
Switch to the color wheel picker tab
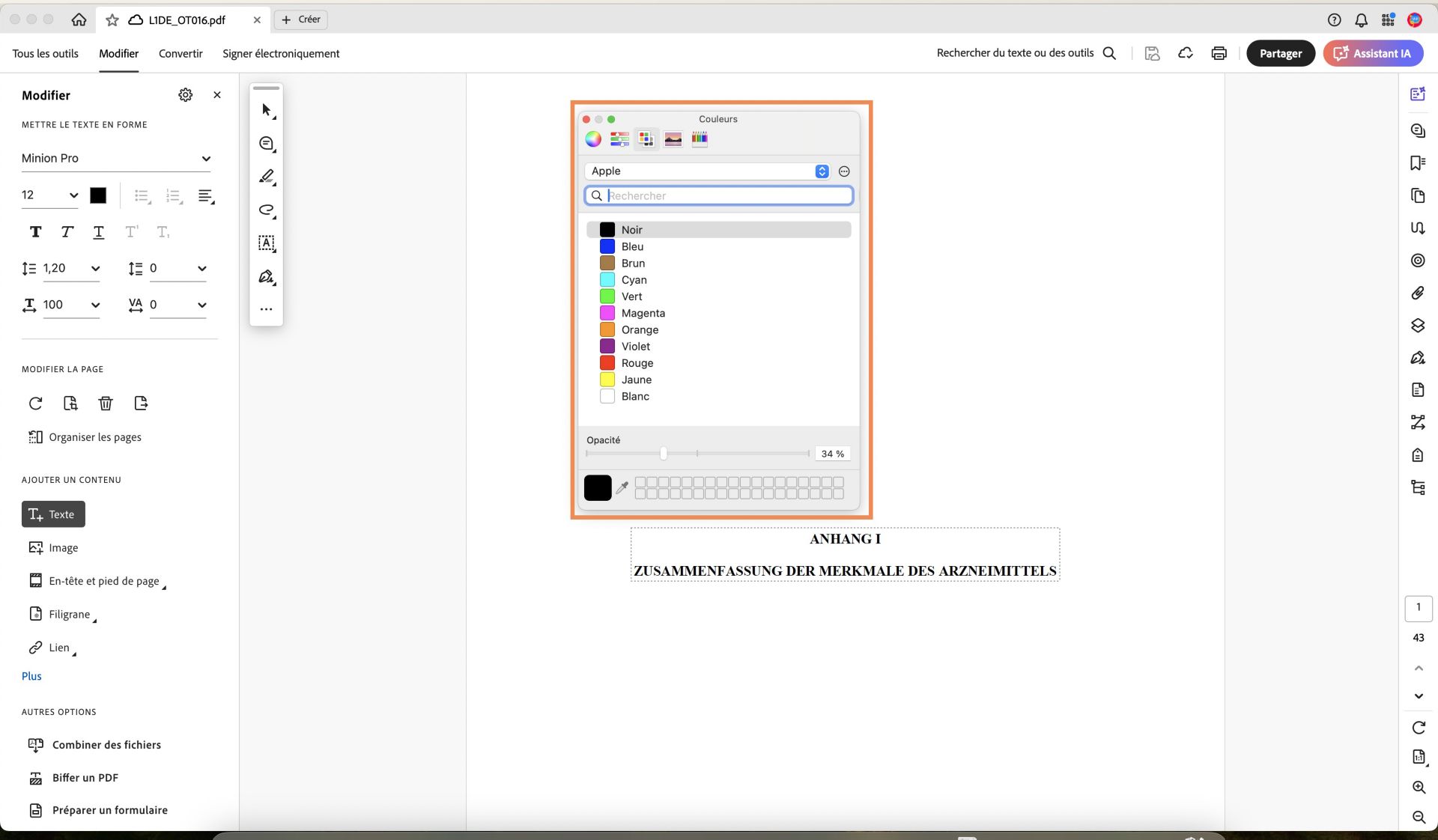[x=592, y=139]
